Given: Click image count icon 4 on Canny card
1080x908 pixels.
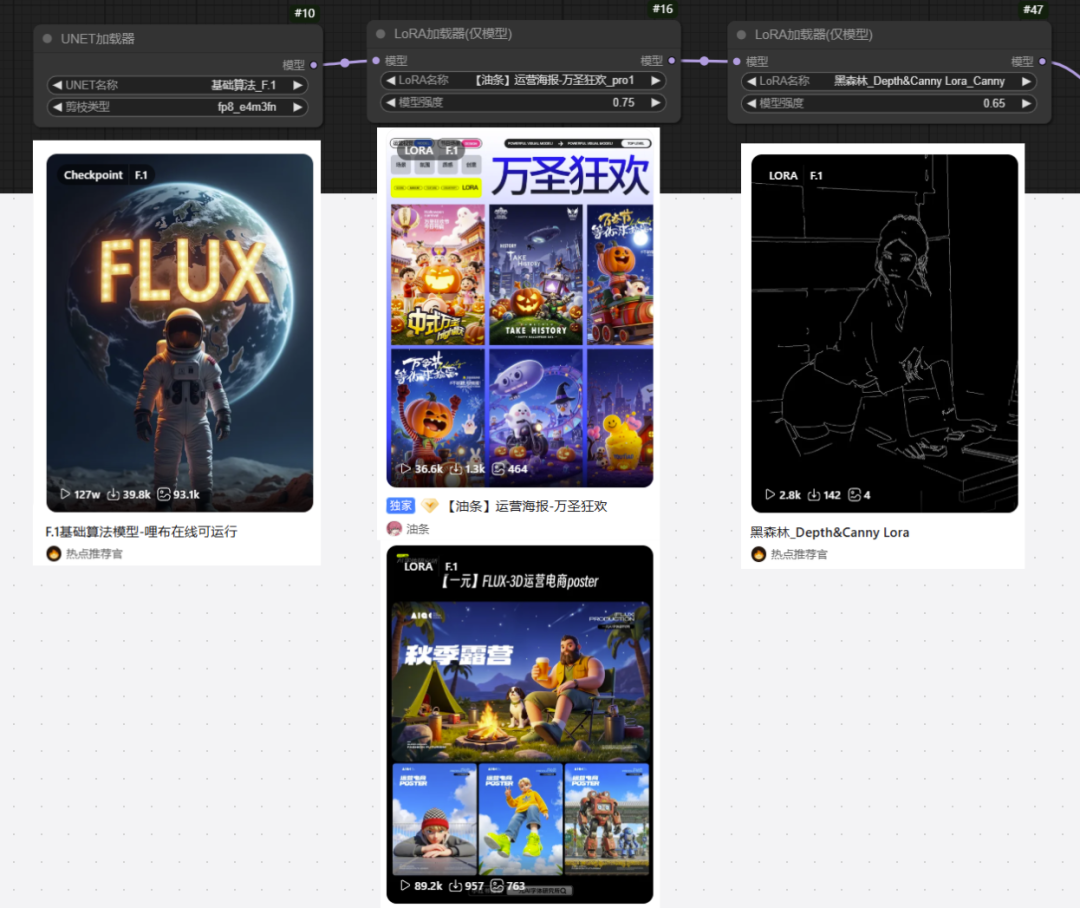Looking at the screenshot, I should click(x=855, y=495).
